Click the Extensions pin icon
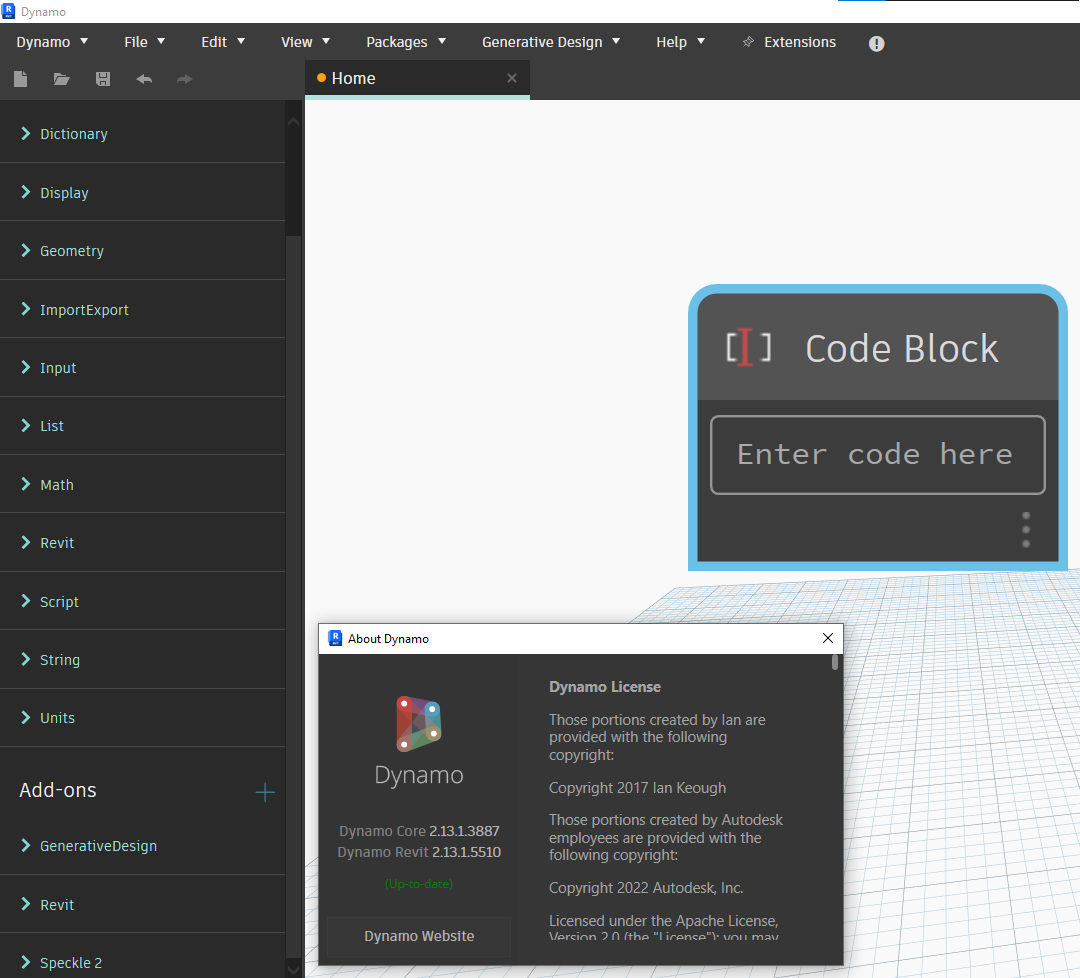Screen dimensions: 1080x978 click(748, 42)
